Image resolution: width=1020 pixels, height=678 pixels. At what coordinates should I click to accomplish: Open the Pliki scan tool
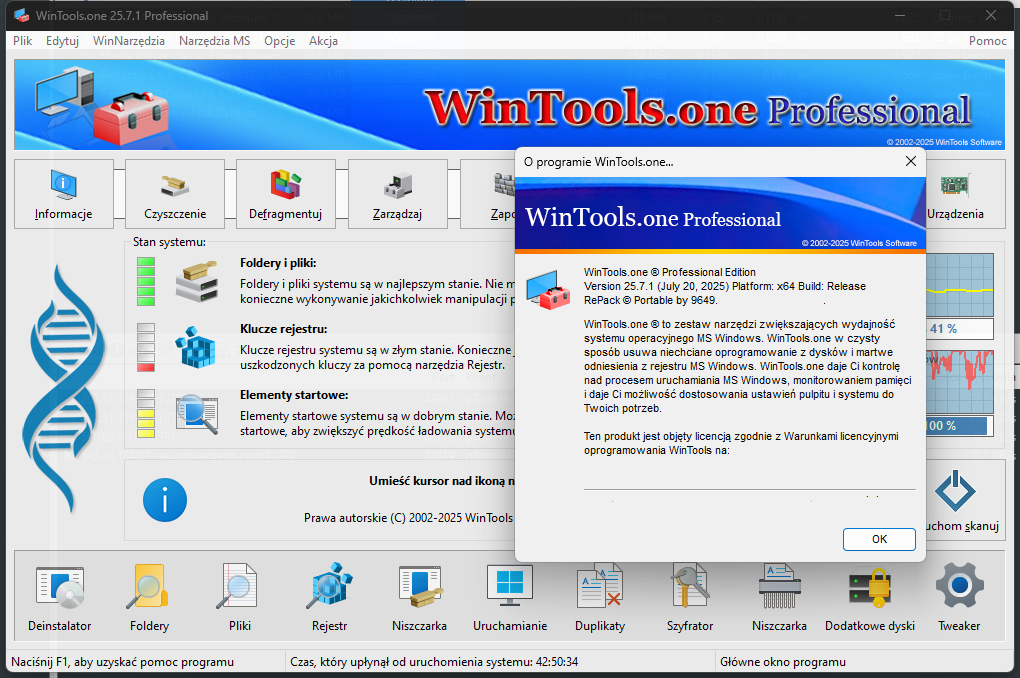click(239, 597)
